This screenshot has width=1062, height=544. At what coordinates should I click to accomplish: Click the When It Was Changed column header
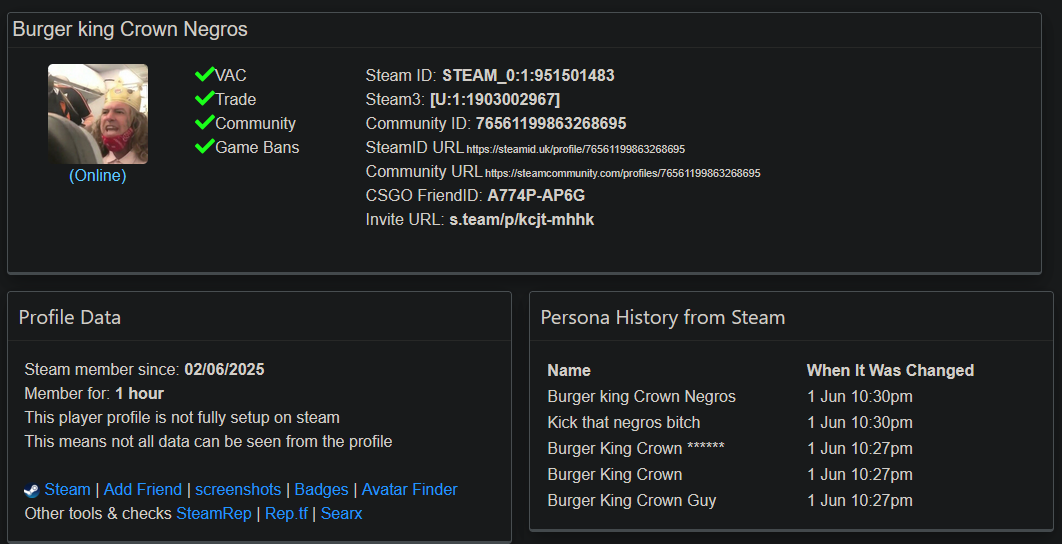[x=890, y=371]
